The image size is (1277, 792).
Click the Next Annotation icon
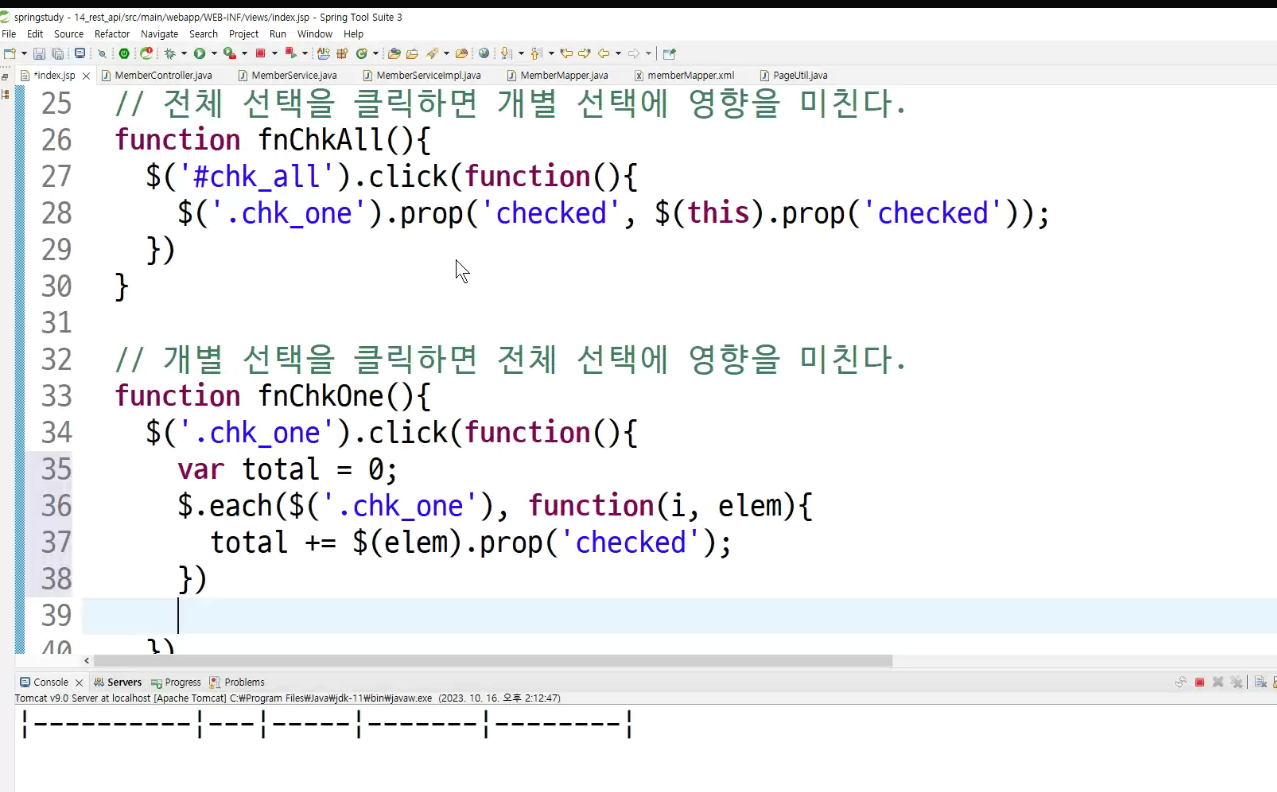(x=505, y=53)
